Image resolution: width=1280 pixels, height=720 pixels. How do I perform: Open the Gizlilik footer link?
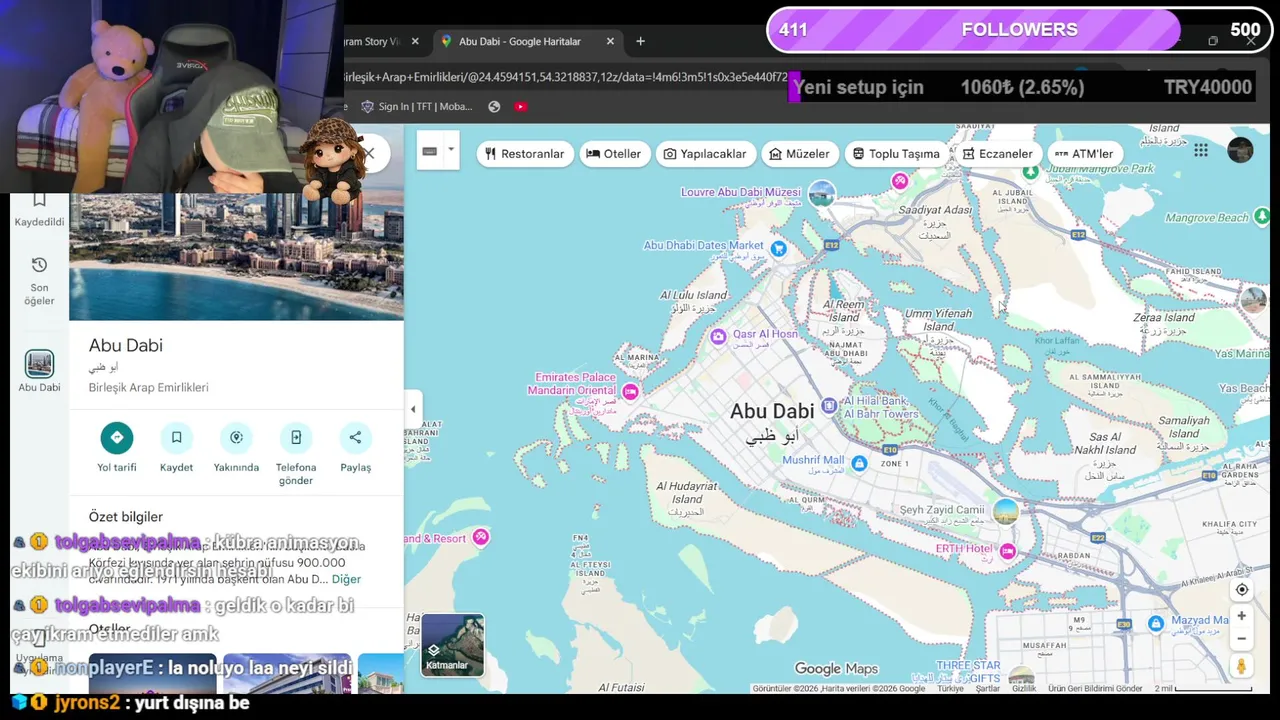1024,689
